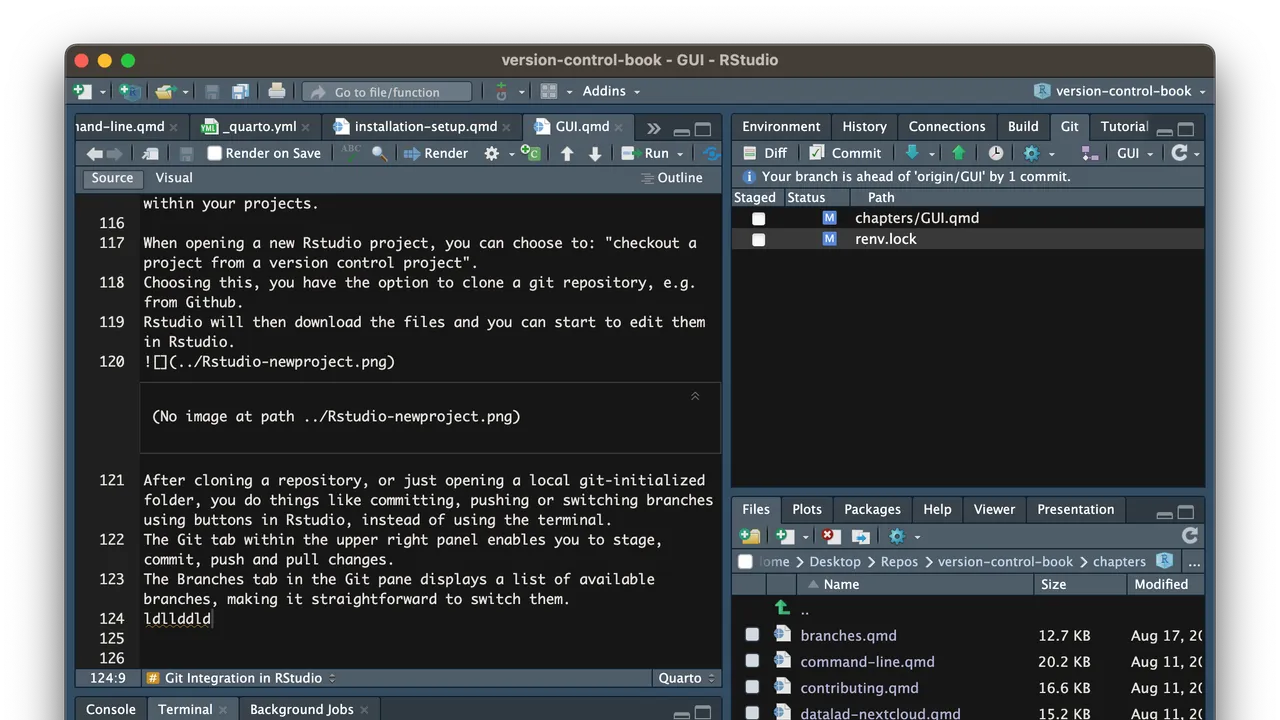Show GUI.qmd in a new window icon
Viewport: 1280px width, 720px height.
(150, 153)
